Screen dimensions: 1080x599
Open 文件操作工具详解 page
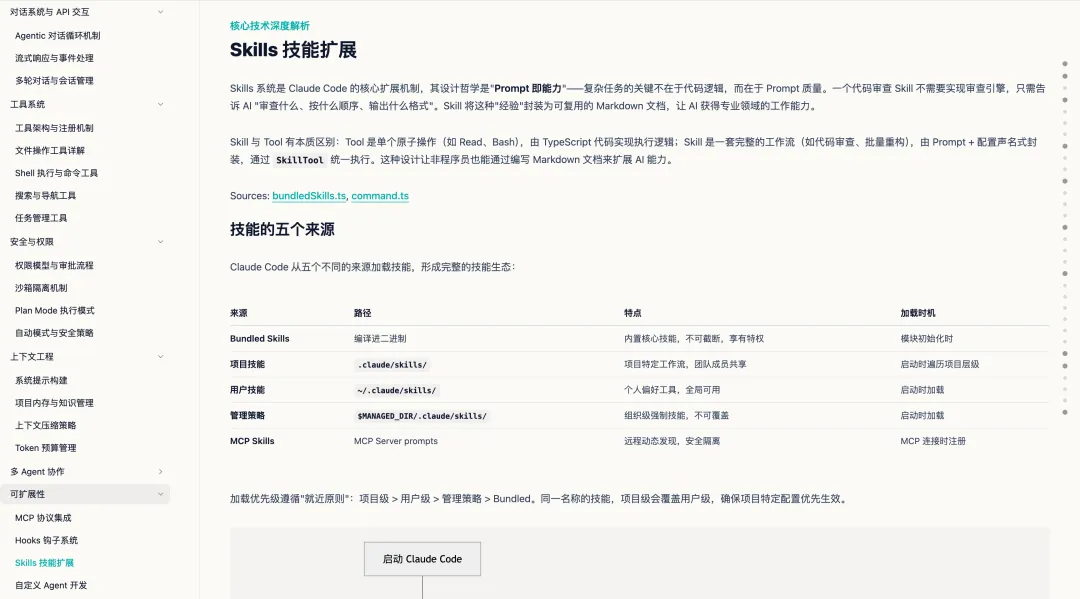click(50, 151)
